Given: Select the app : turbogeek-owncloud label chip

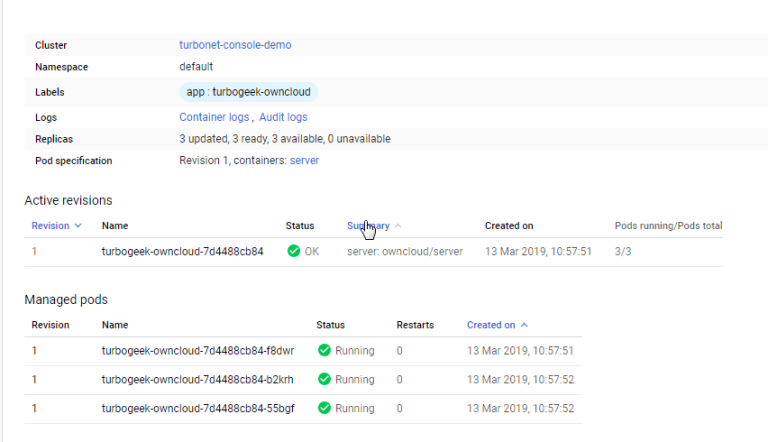Looking at the screenshot, I should click(x=248, y=92).
